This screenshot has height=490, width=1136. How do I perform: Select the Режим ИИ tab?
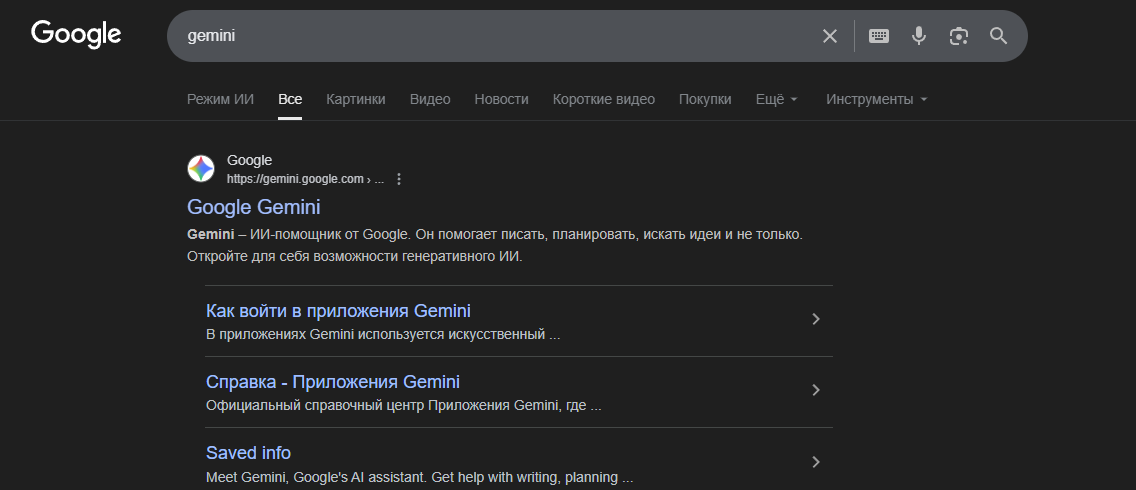coord(220,99)
